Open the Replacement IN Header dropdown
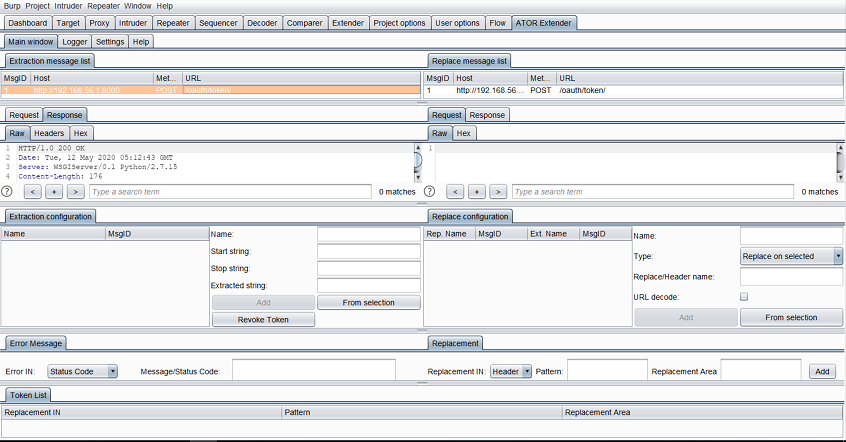Viewport: 846px width, 442px height. click(x=512, y=371)
